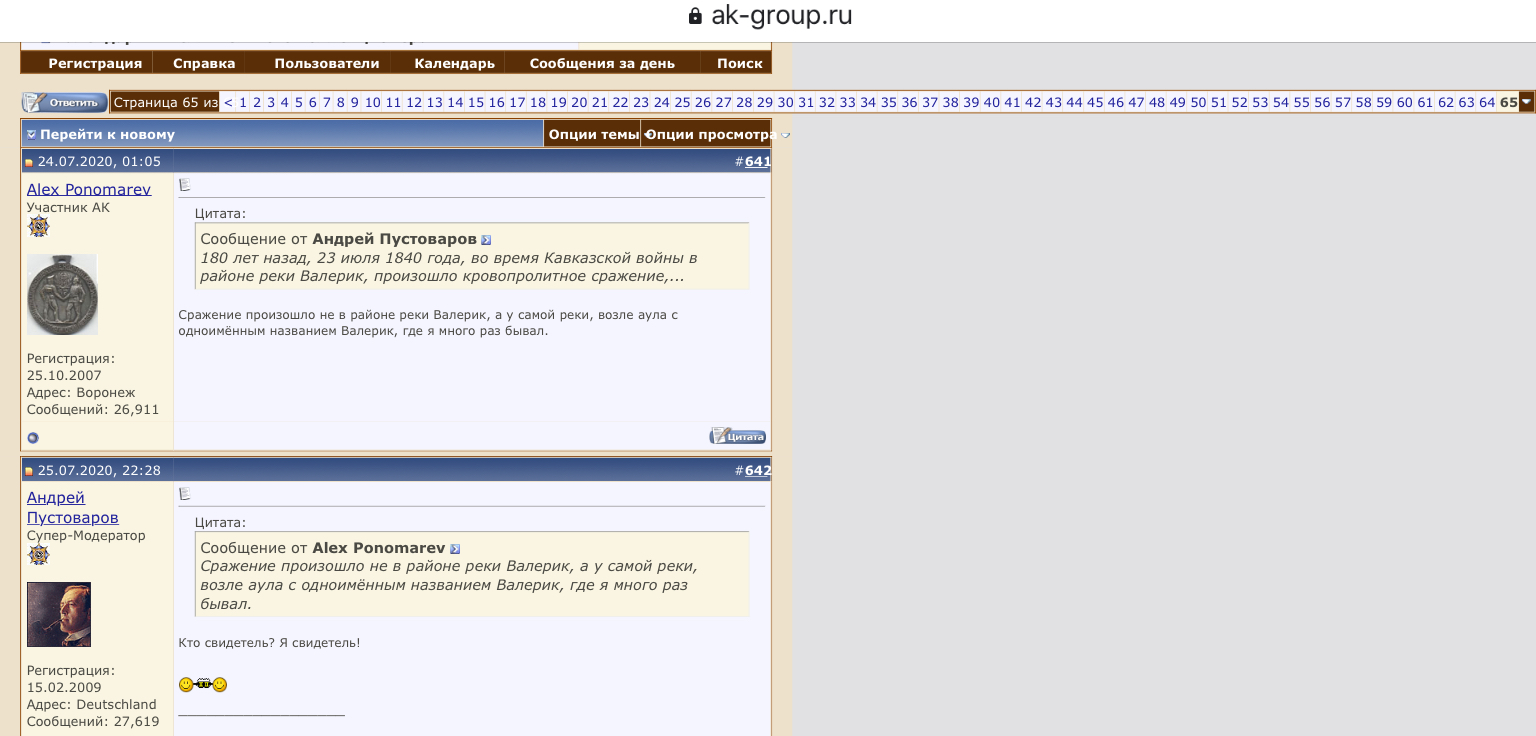This screenshot has width=1536, height=736.
Task: View original post icon beside quoted Alex Ponomarev
Action: pos(455,549)
